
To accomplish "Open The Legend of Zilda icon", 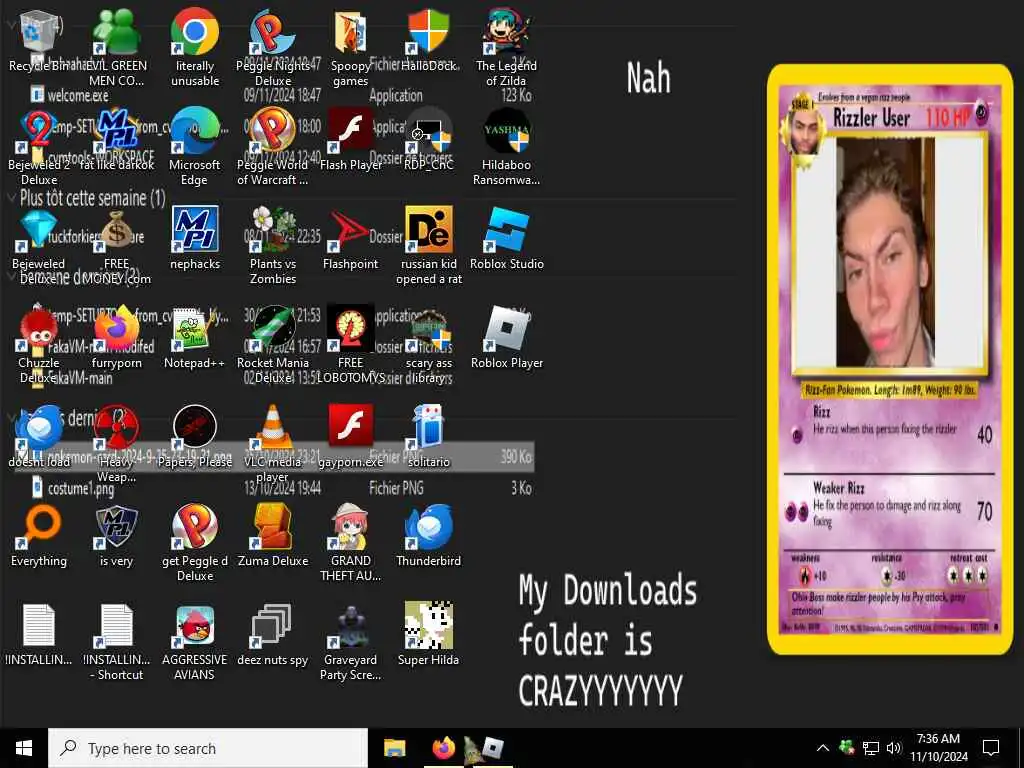I will [507, 33].
